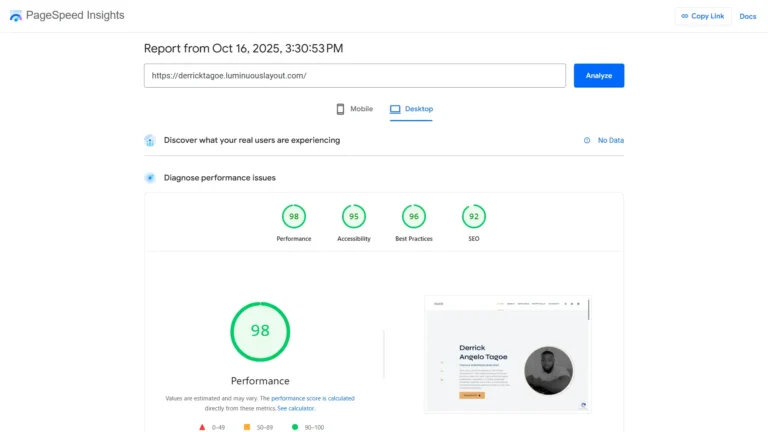Click the desktop monitor icon
The image size is (768, 432).
(x=396, y=109)
